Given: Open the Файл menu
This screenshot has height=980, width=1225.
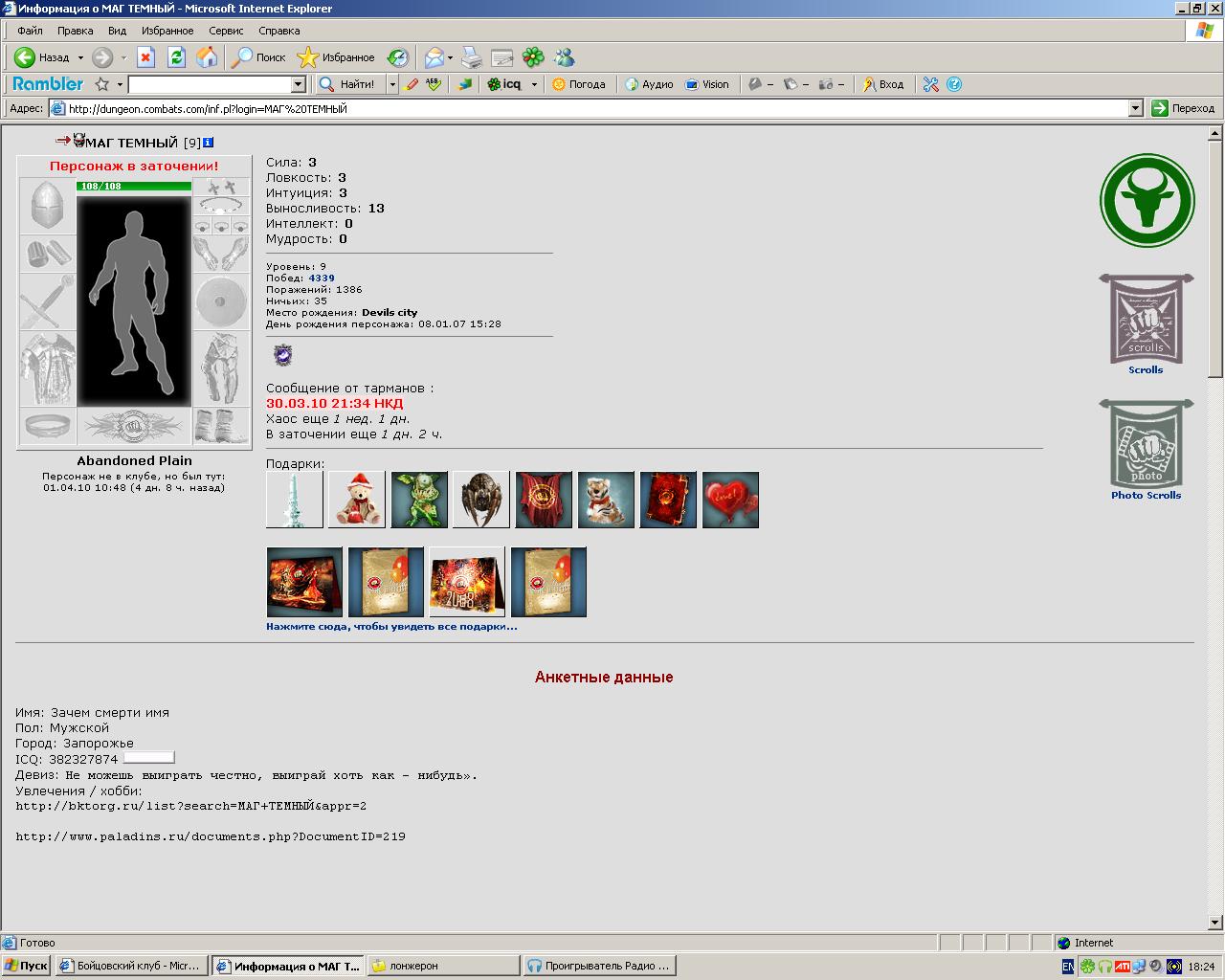Looking at the screenshot, I should [30, 31].
